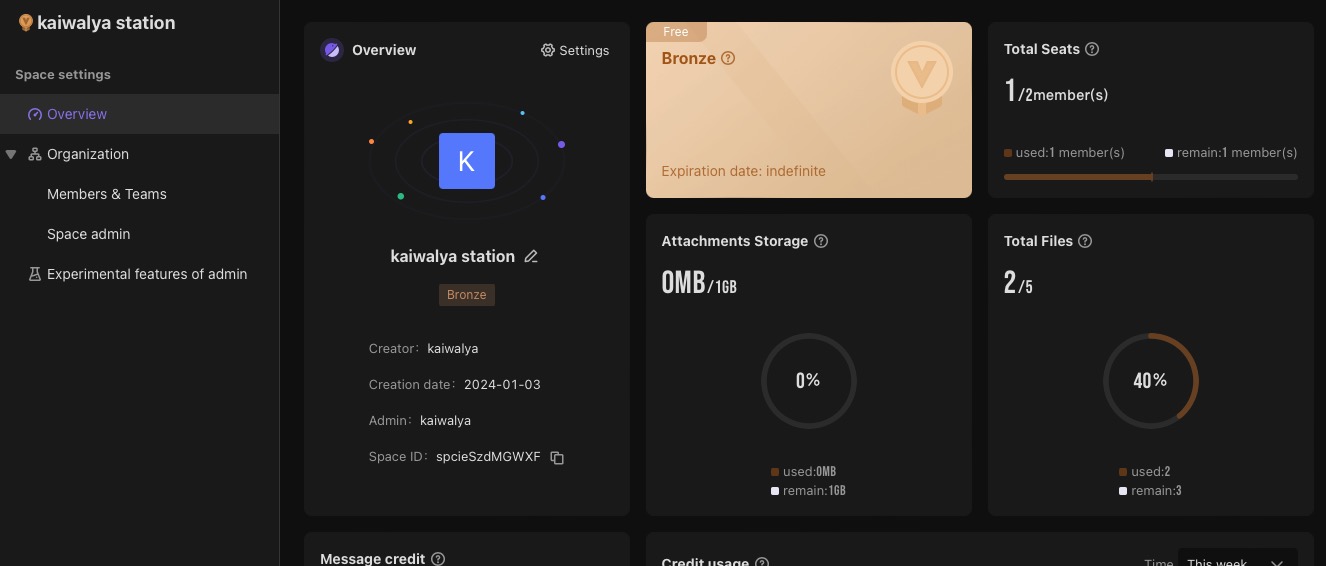Click the Space ID value spcieSzdMGWXF
Viewport: 1326px width, 566px height.
[488, 457]
